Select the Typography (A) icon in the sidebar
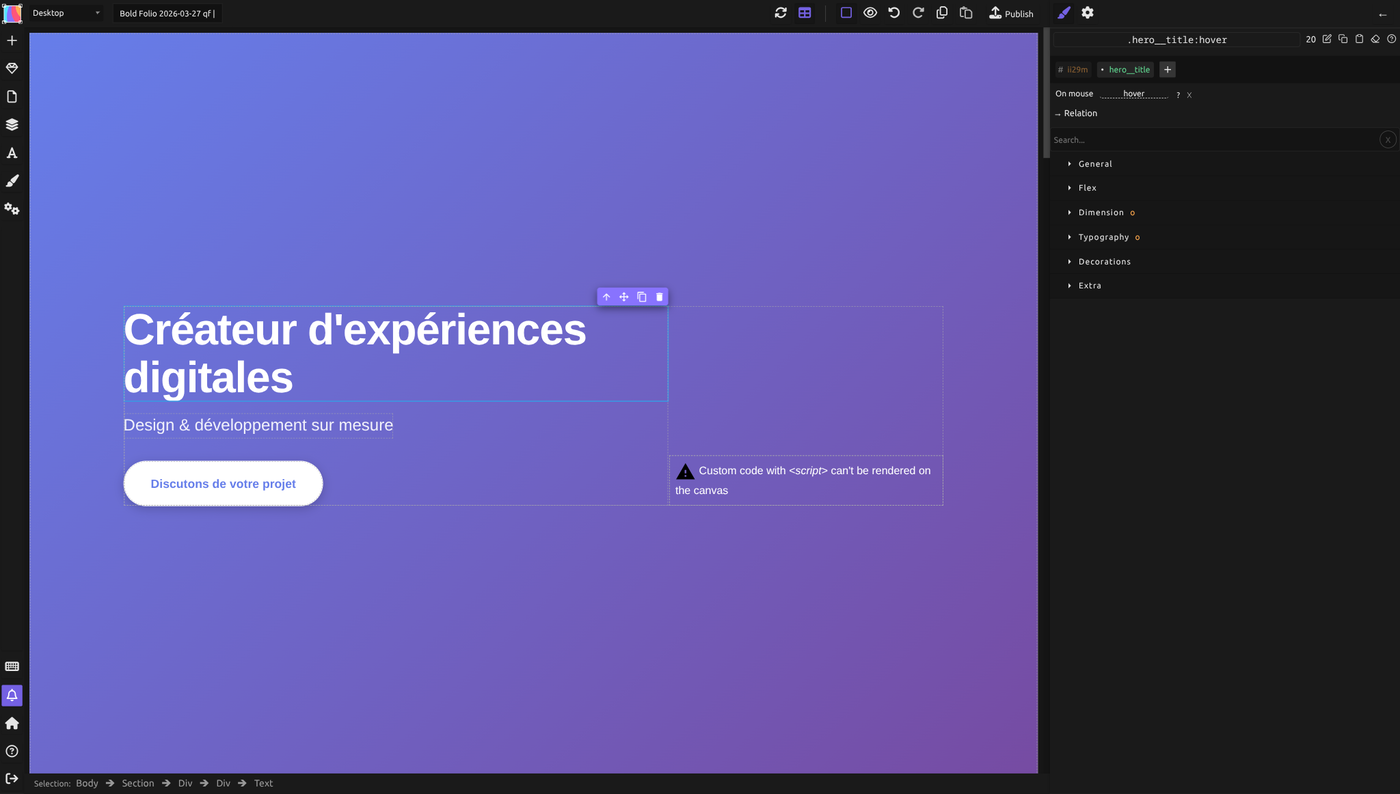Screen dimensions: 1400x794 click(10, 152)
